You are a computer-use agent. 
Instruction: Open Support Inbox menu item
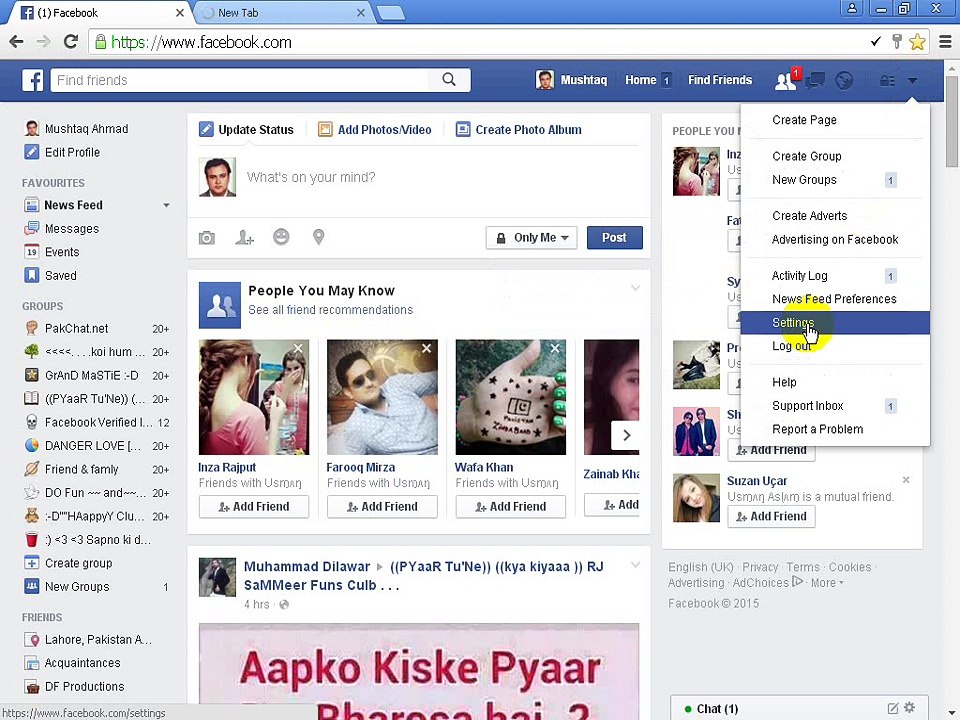pyautogui.click(x=835, y=406)
